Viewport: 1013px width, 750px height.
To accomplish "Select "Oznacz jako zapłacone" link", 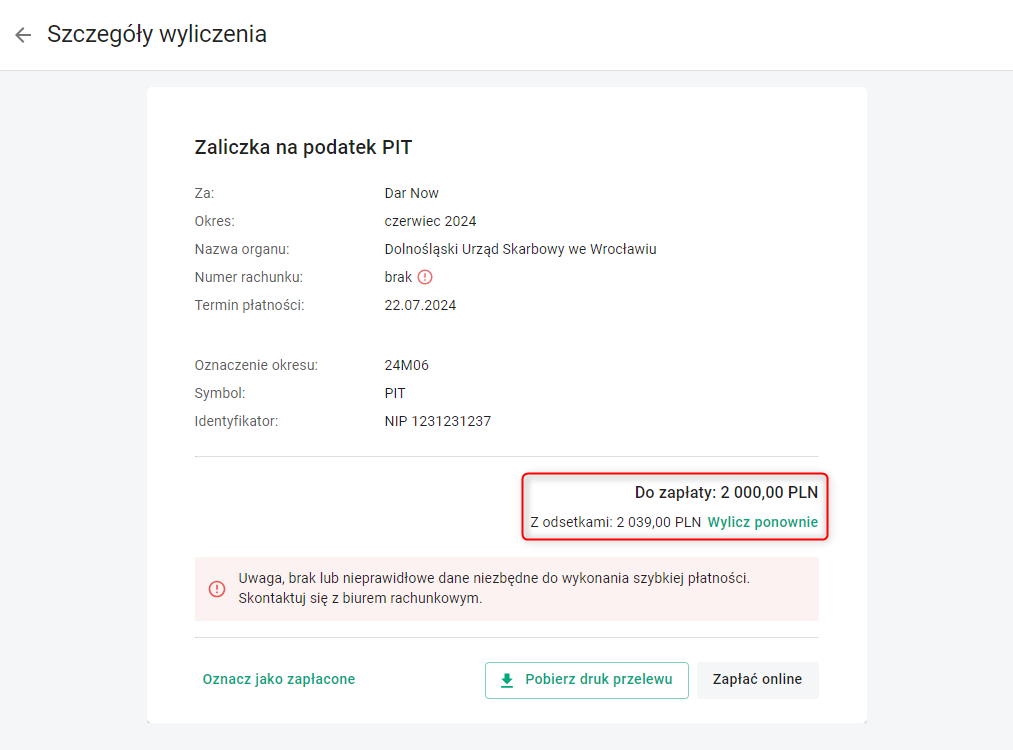I will pyautogui.click(x=278, y=679).
